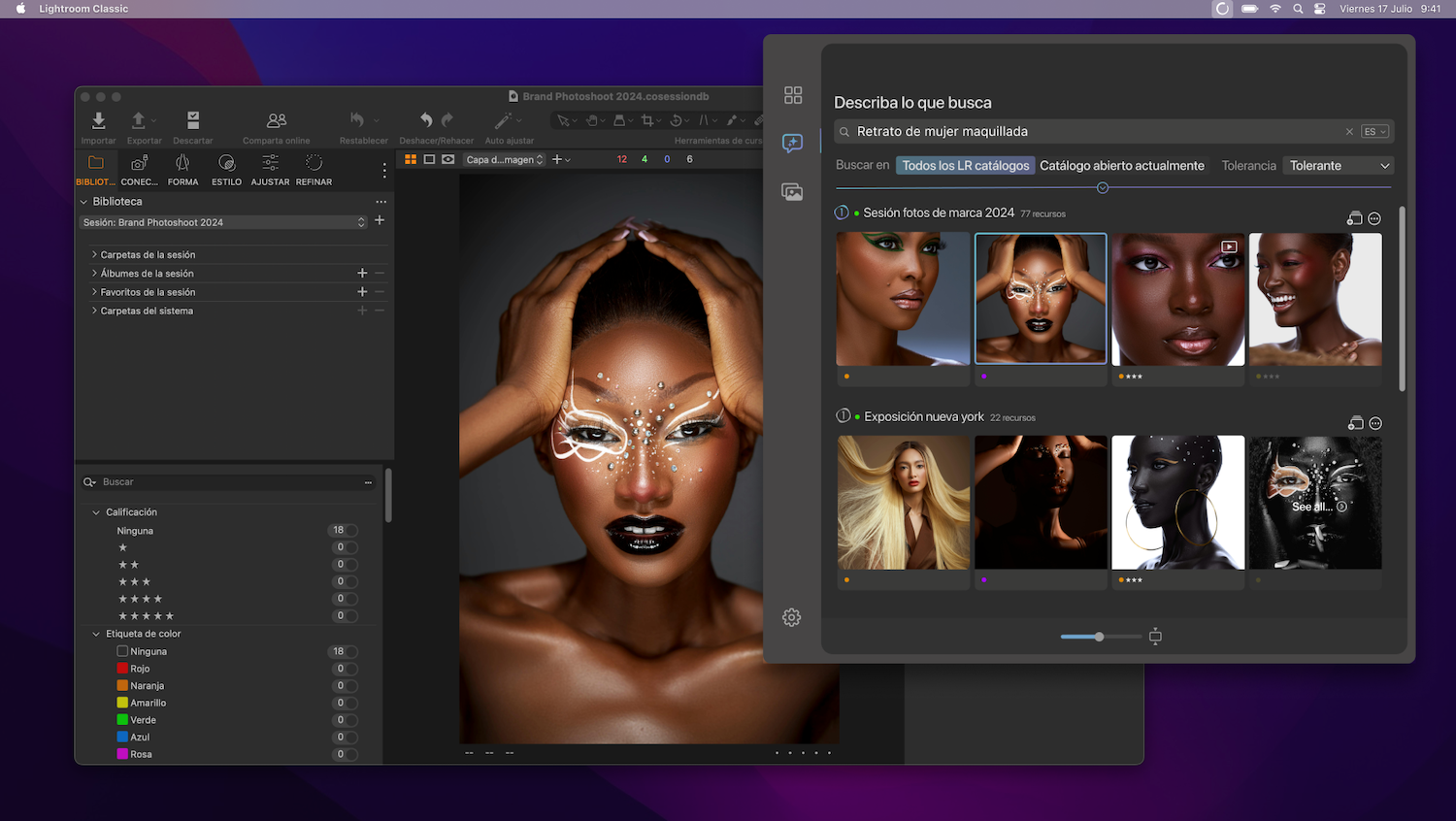The height and width of the screenshot is (821, 1456).
Task: Adjust the thumbnail size slider
Action: (1100, 637)
